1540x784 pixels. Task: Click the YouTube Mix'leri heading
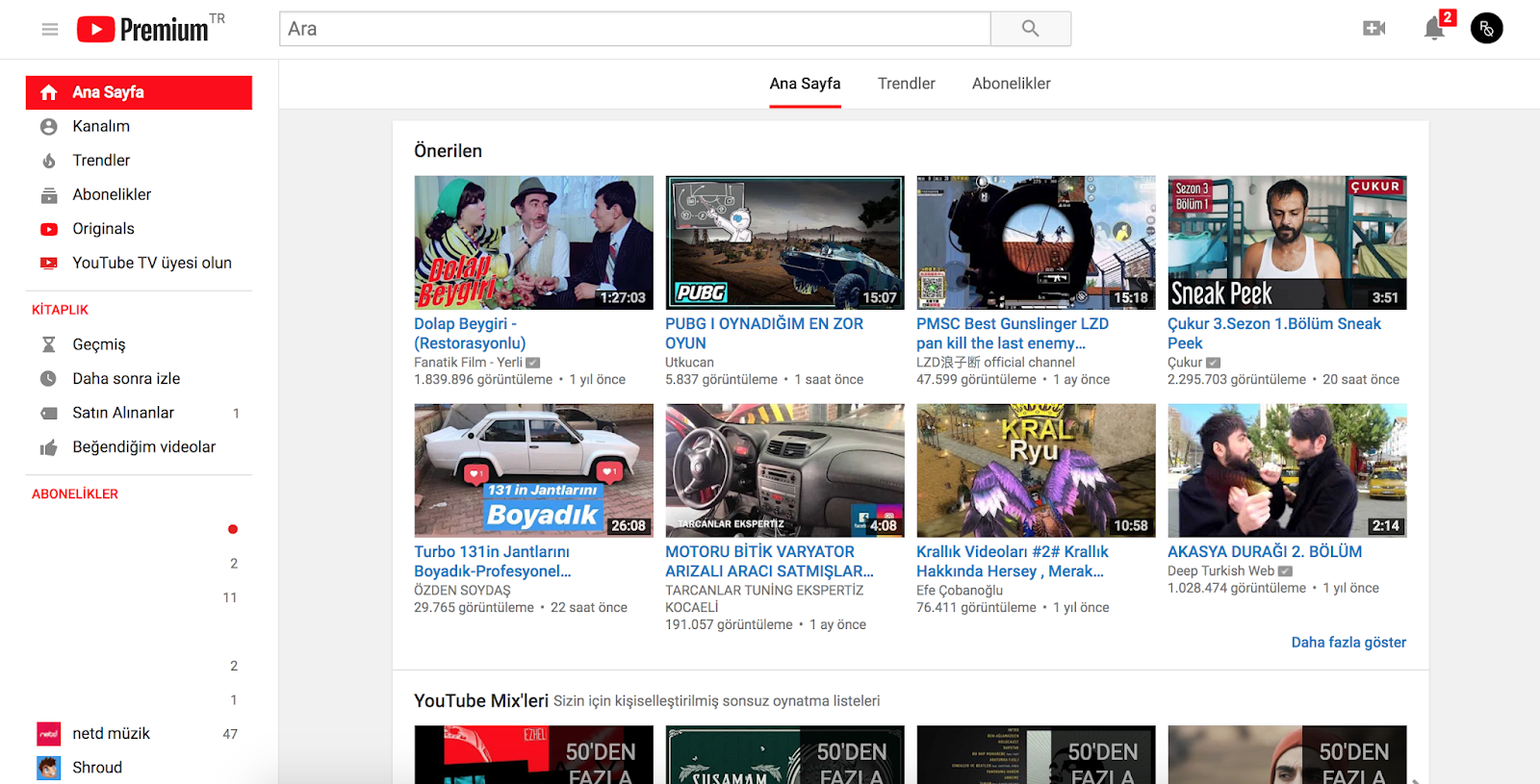pyautogui.click(x=481, y=701)
